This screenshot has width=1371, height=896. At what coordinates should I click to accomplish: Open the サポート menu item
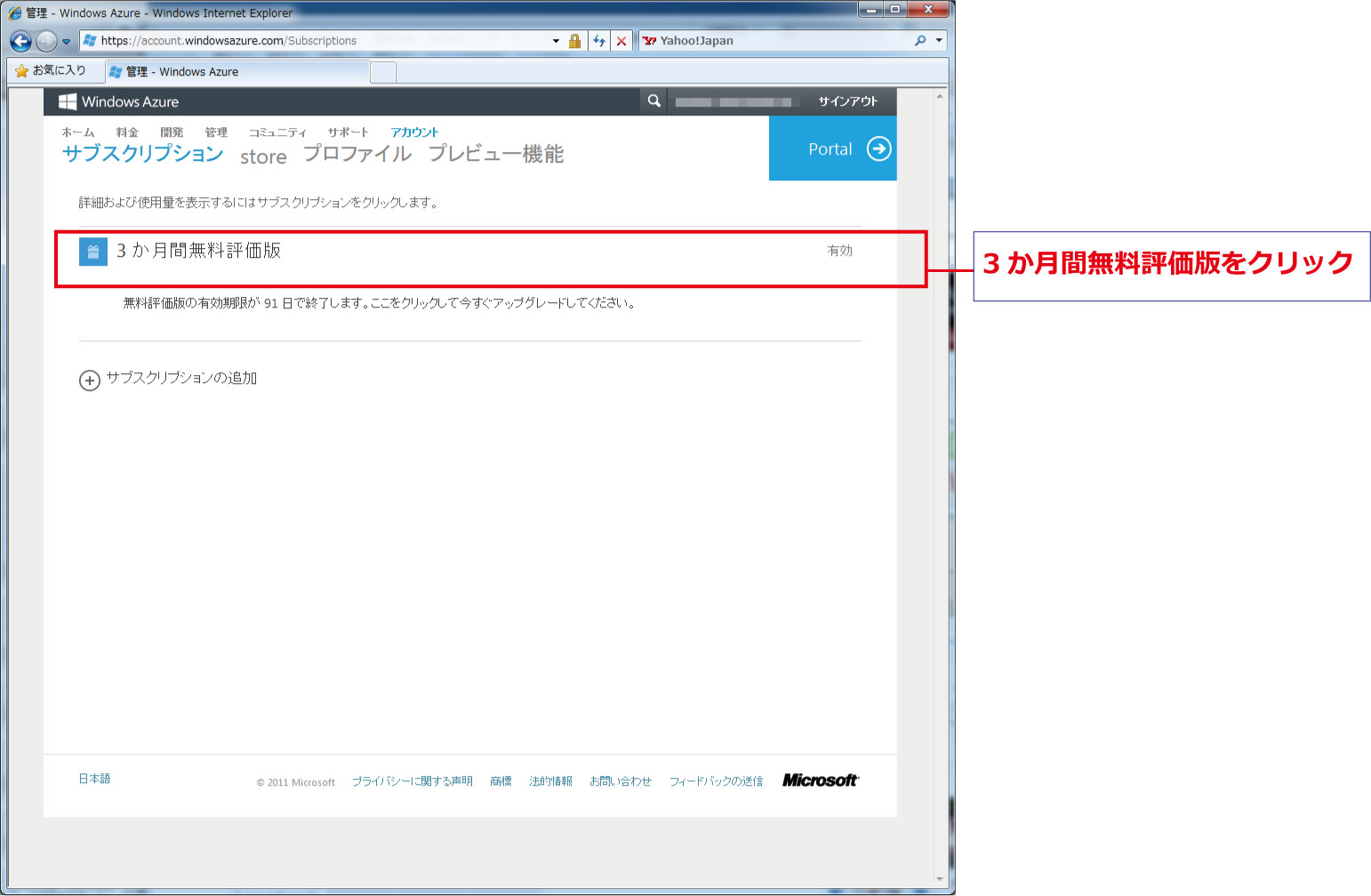[x=348, y=132]
